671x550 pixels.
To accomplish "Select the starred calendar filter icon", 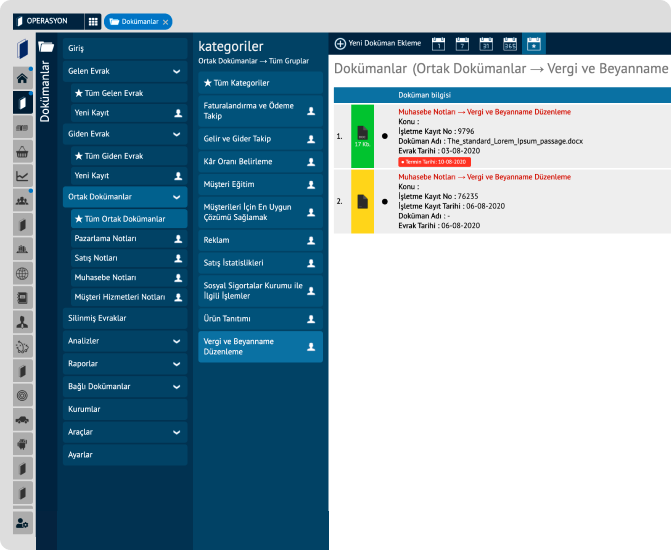I will [x=534, y=44].
